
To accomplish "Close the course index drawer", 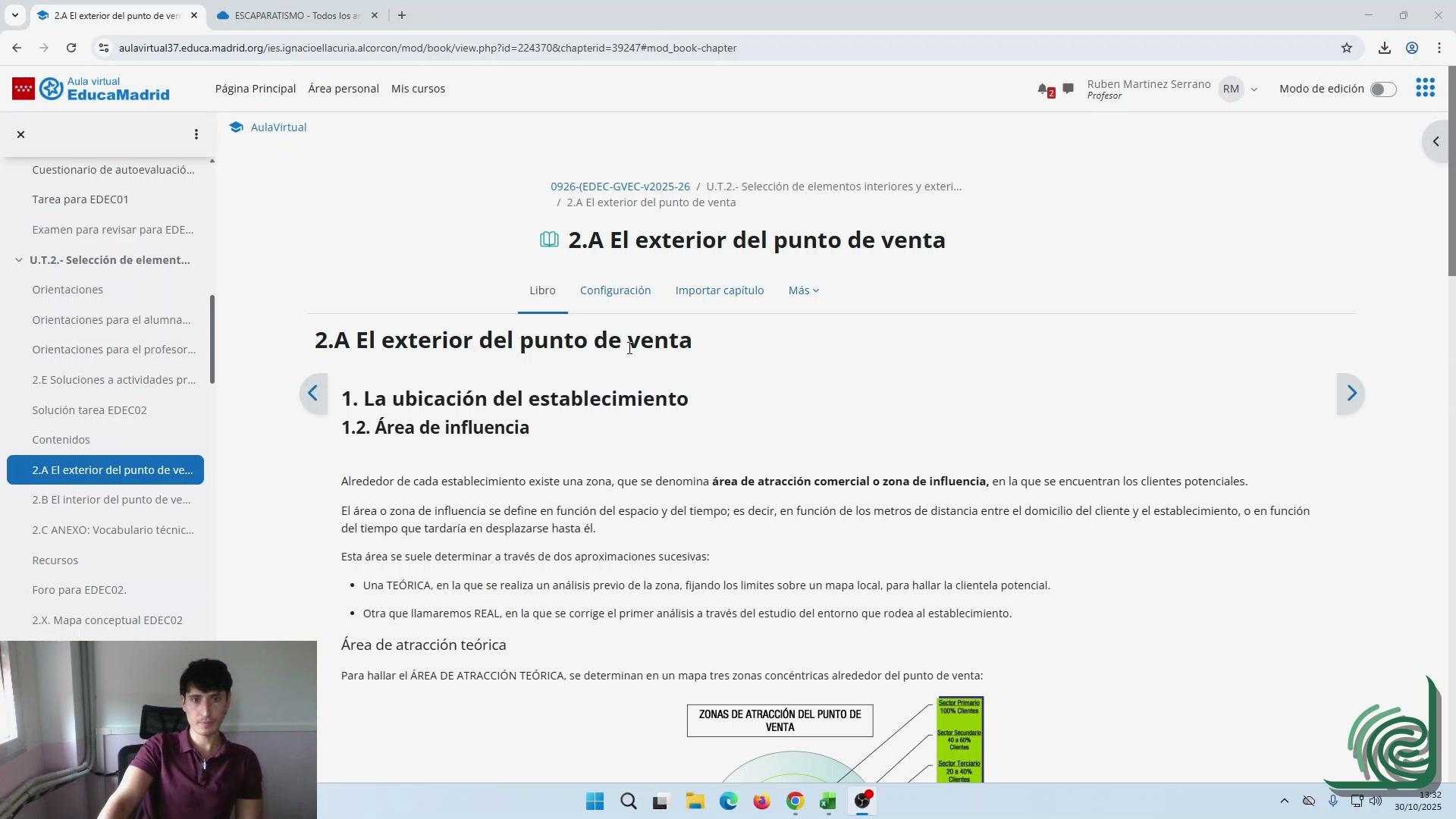I will coord(21,134).
